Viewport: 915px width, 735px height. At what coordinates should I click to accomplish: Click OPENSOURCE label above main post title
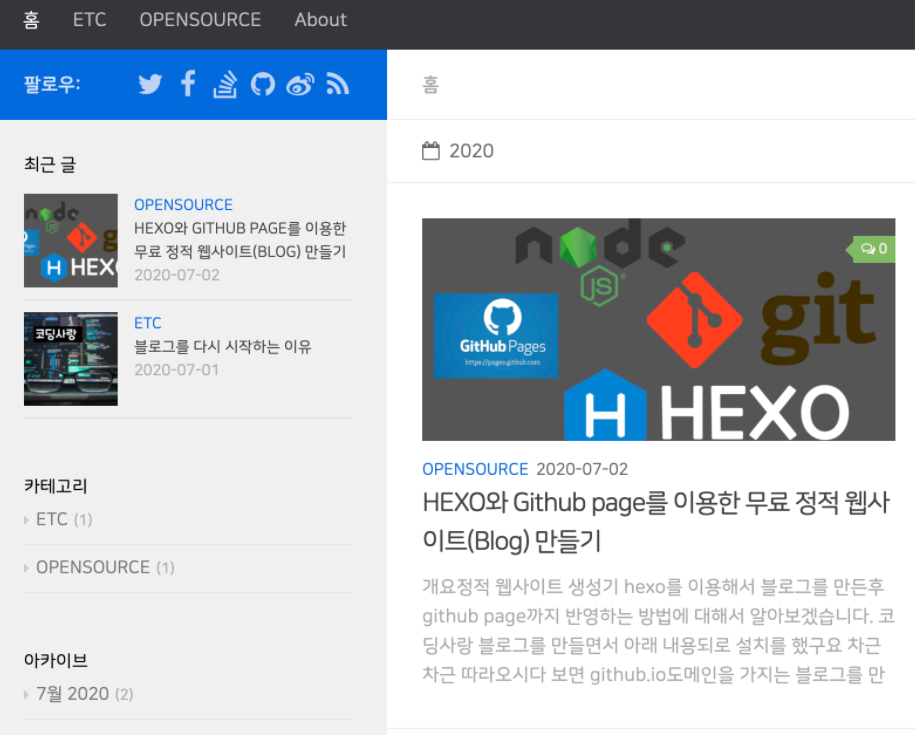tap(475, 469)
